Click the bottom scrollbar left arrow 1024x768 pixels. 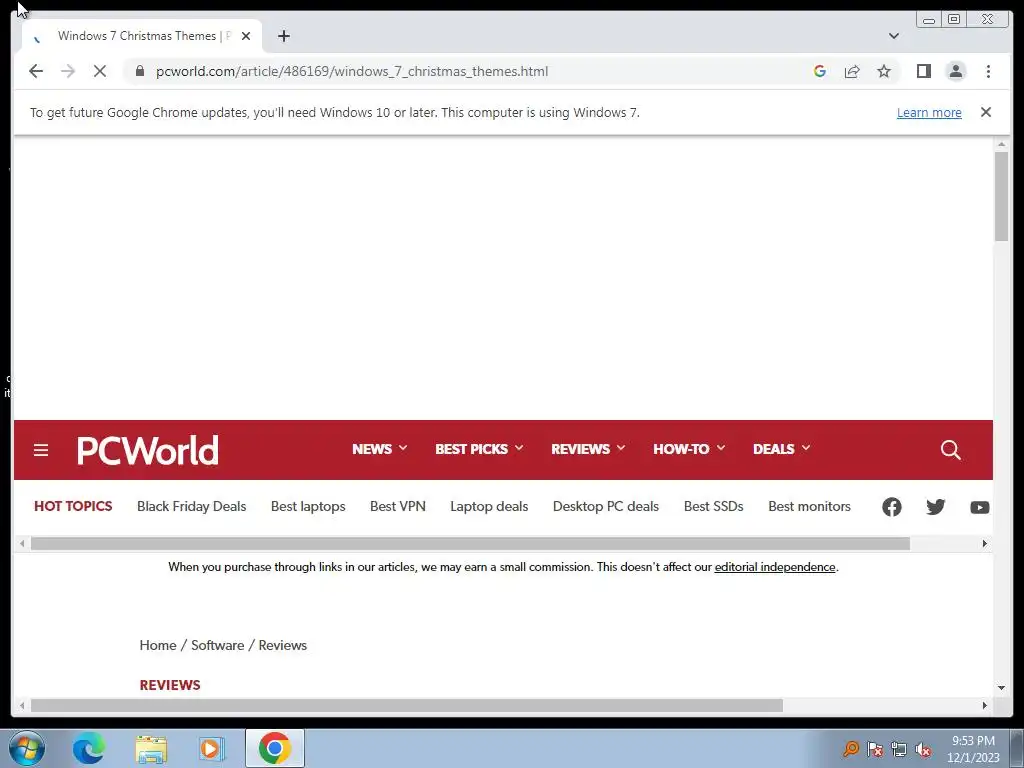[x=22, y=705]
